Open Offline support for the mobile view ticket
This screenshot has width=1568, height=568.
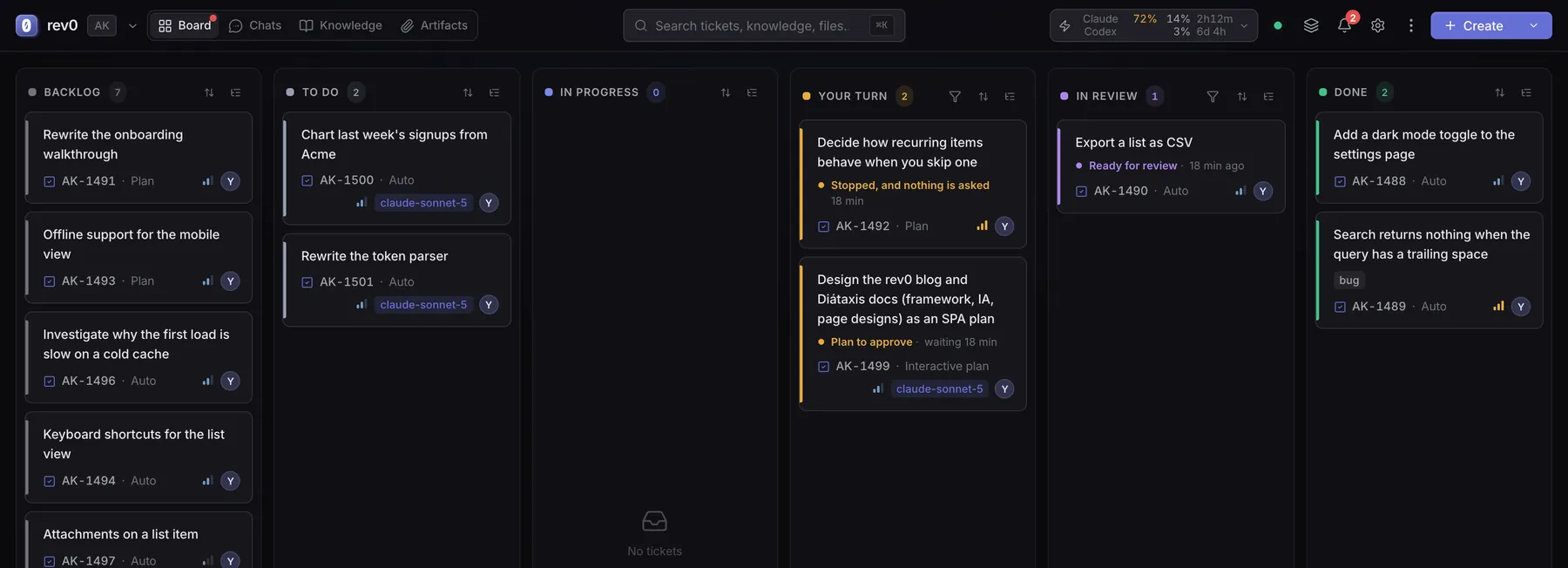click(139, 257)
